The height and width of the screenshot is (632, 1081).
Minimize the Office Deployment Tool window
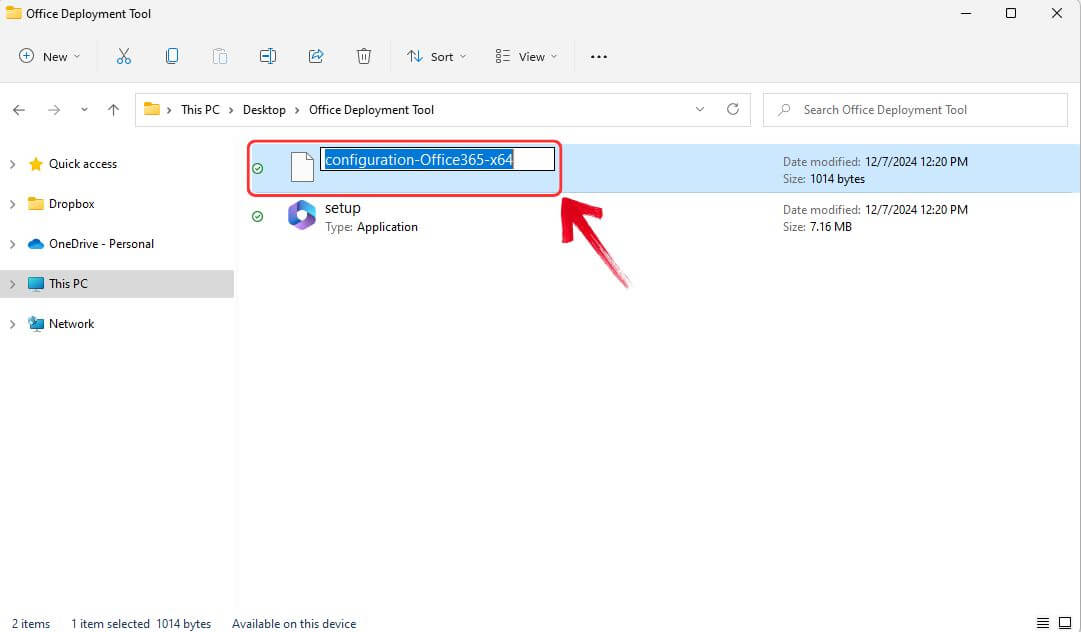[966, 13]
